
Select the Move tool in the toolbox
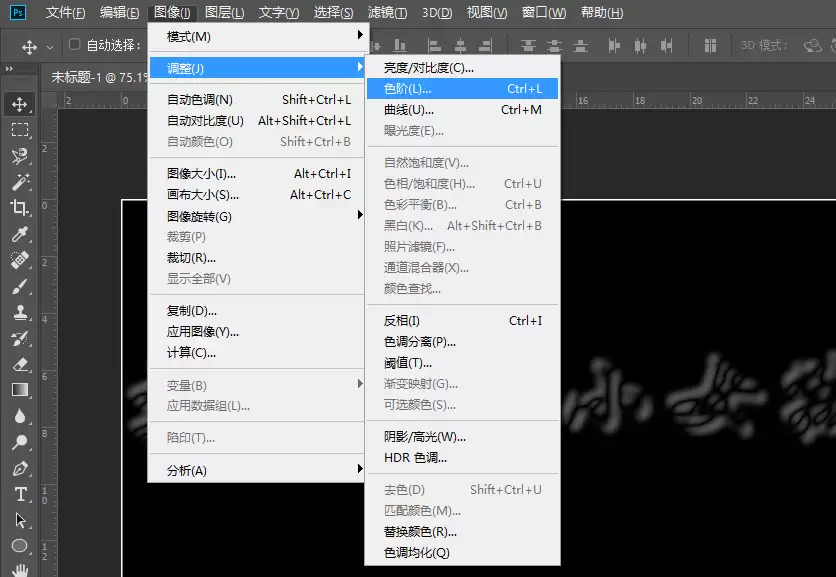click(x=20, y=104)
